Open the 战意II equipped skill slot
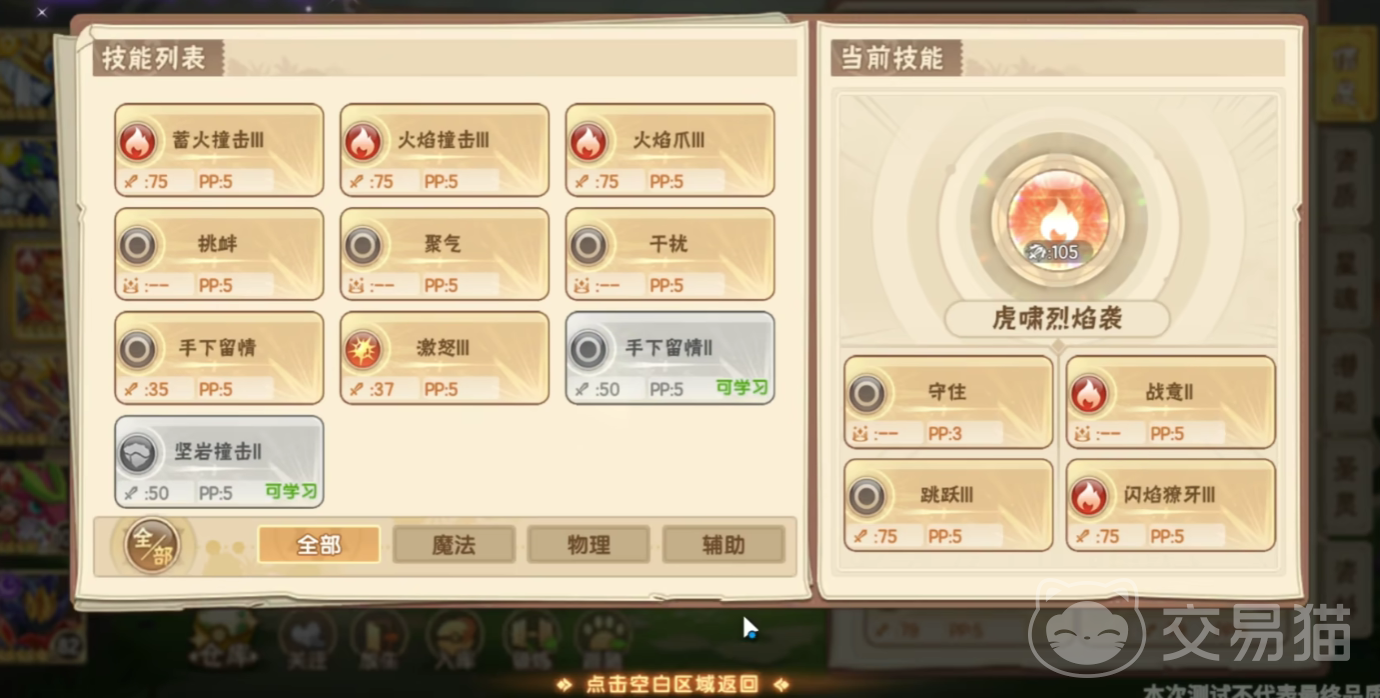 tap(1171, 402)
